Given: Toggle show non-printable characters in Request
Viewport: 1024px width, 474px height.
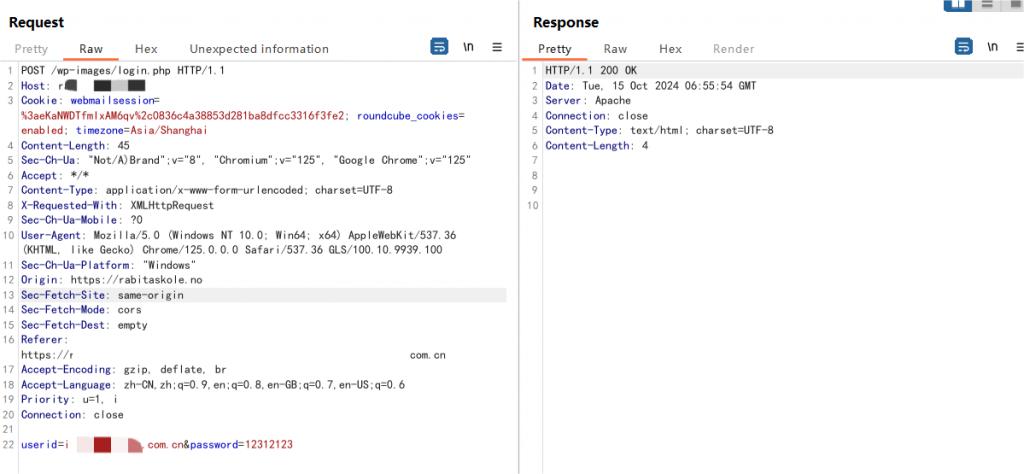Looking at the screenshot, I should coord(468,47).
